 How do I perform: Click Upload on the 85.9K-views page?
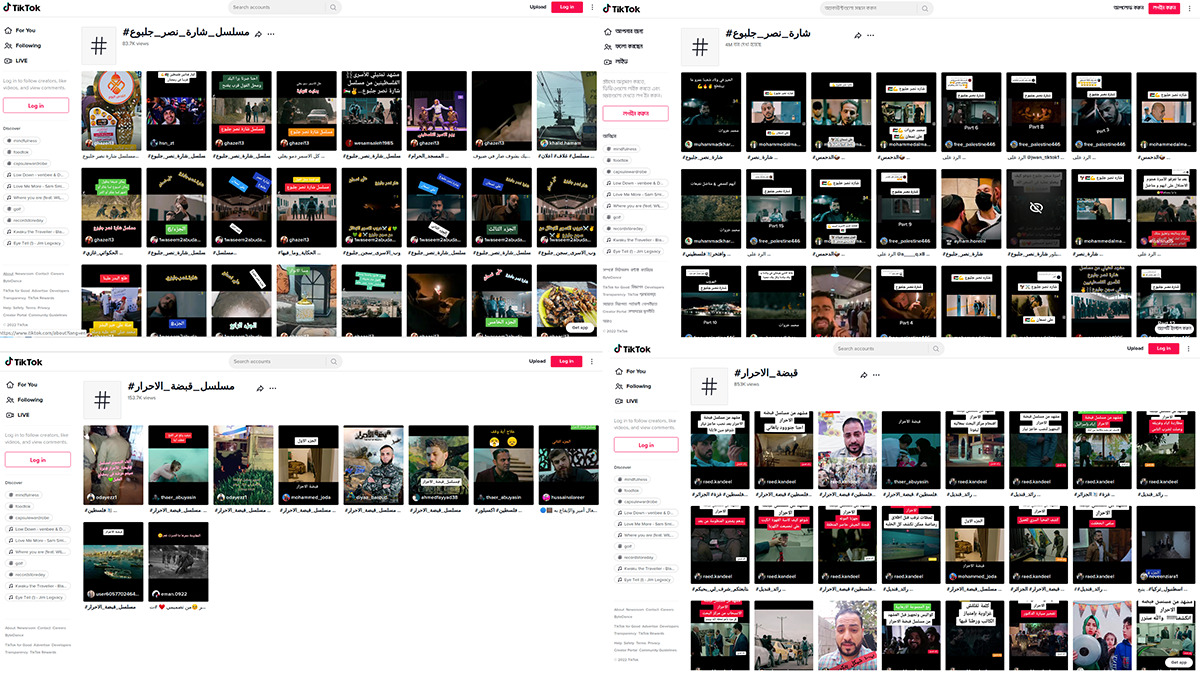point(1135,349)
